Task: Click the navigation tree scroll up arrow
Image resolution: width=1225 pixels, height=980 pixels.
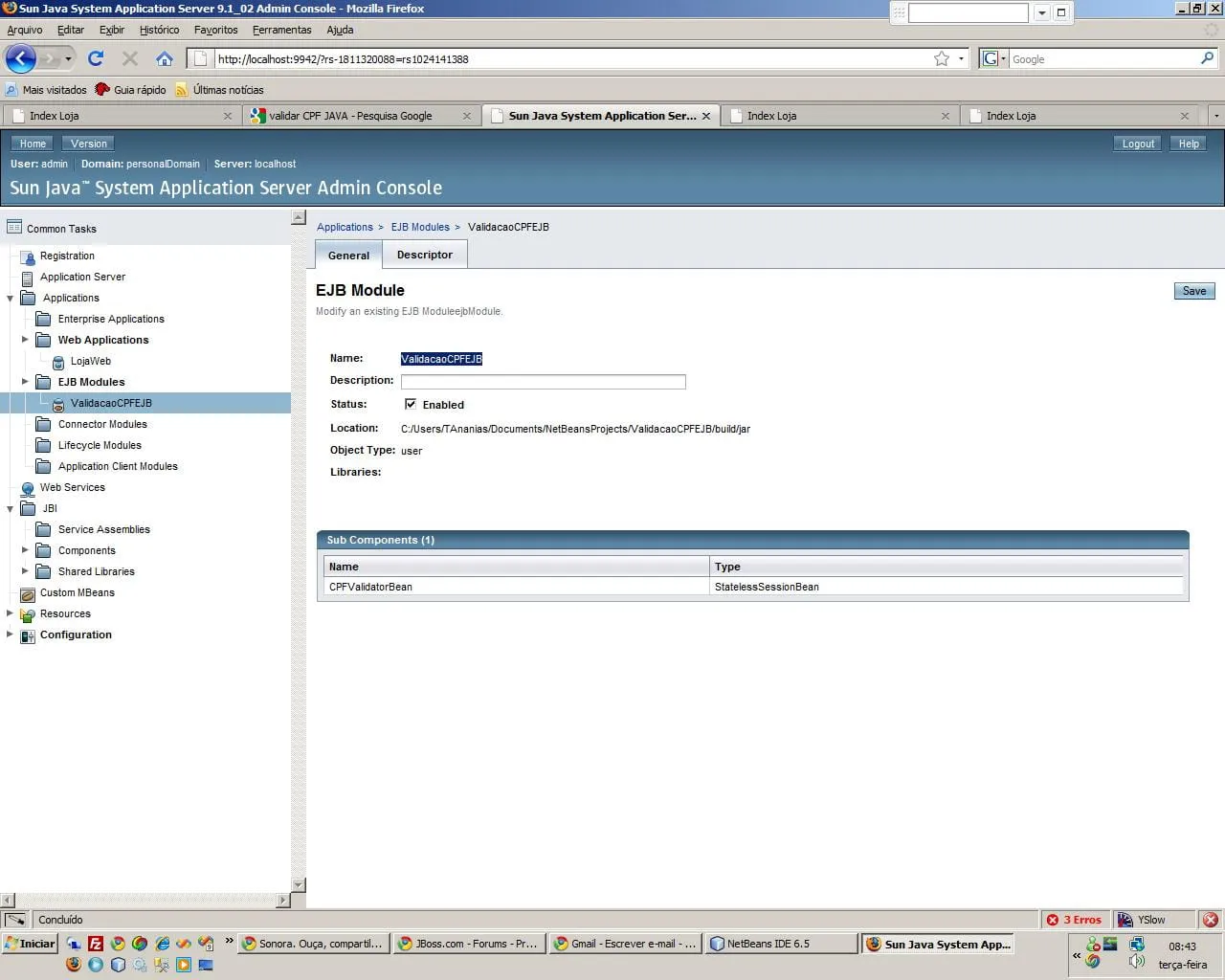Action: (x=298, y=218)
